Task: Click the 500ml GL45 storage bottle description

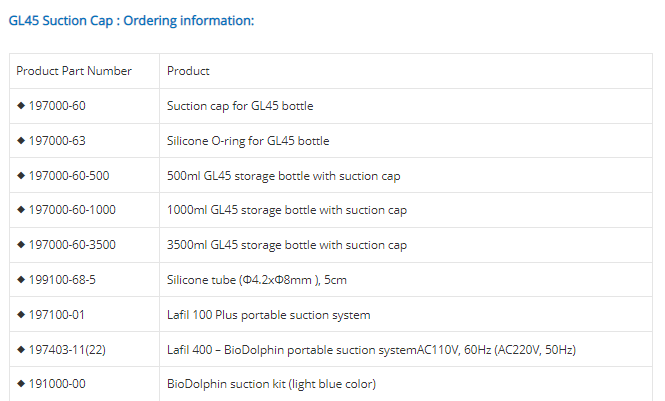Action: (x=283, y=176)
